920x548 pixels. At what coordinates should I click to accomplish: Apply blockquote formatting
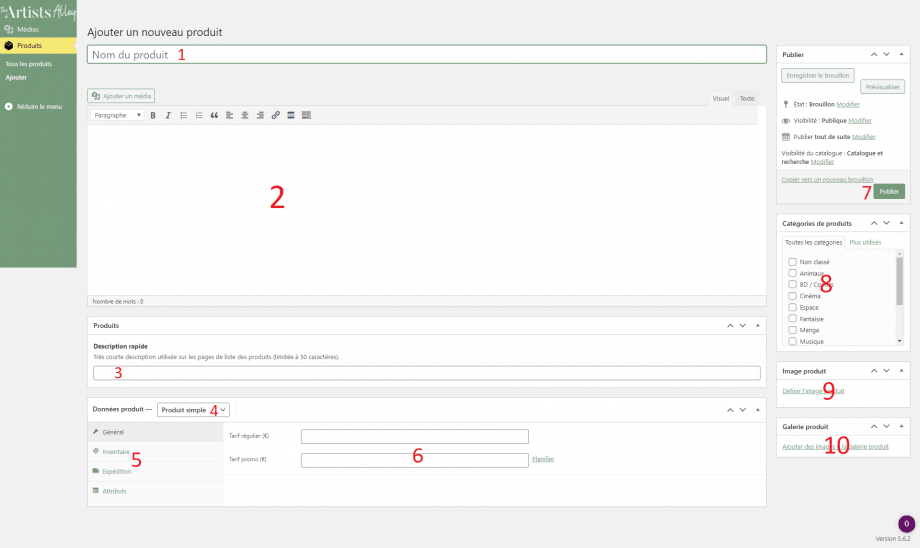tap(214, 116)
